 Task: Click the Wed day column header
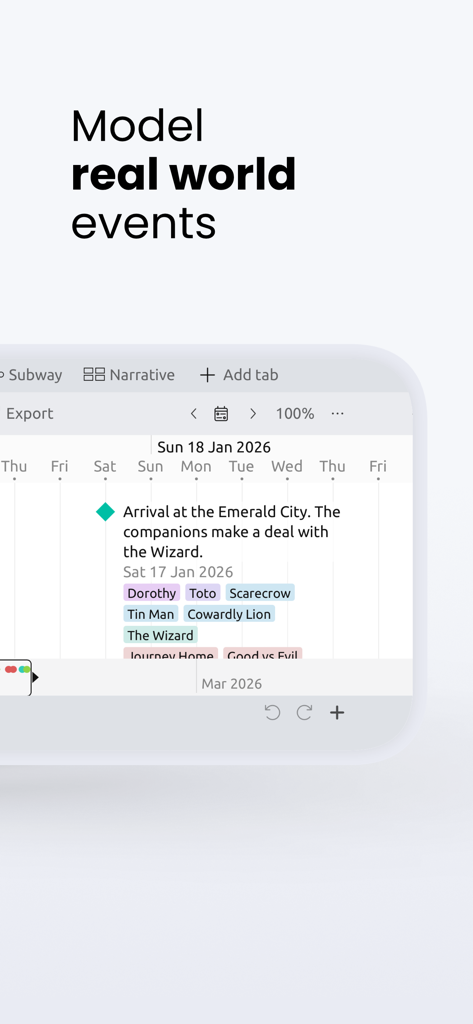287,466
